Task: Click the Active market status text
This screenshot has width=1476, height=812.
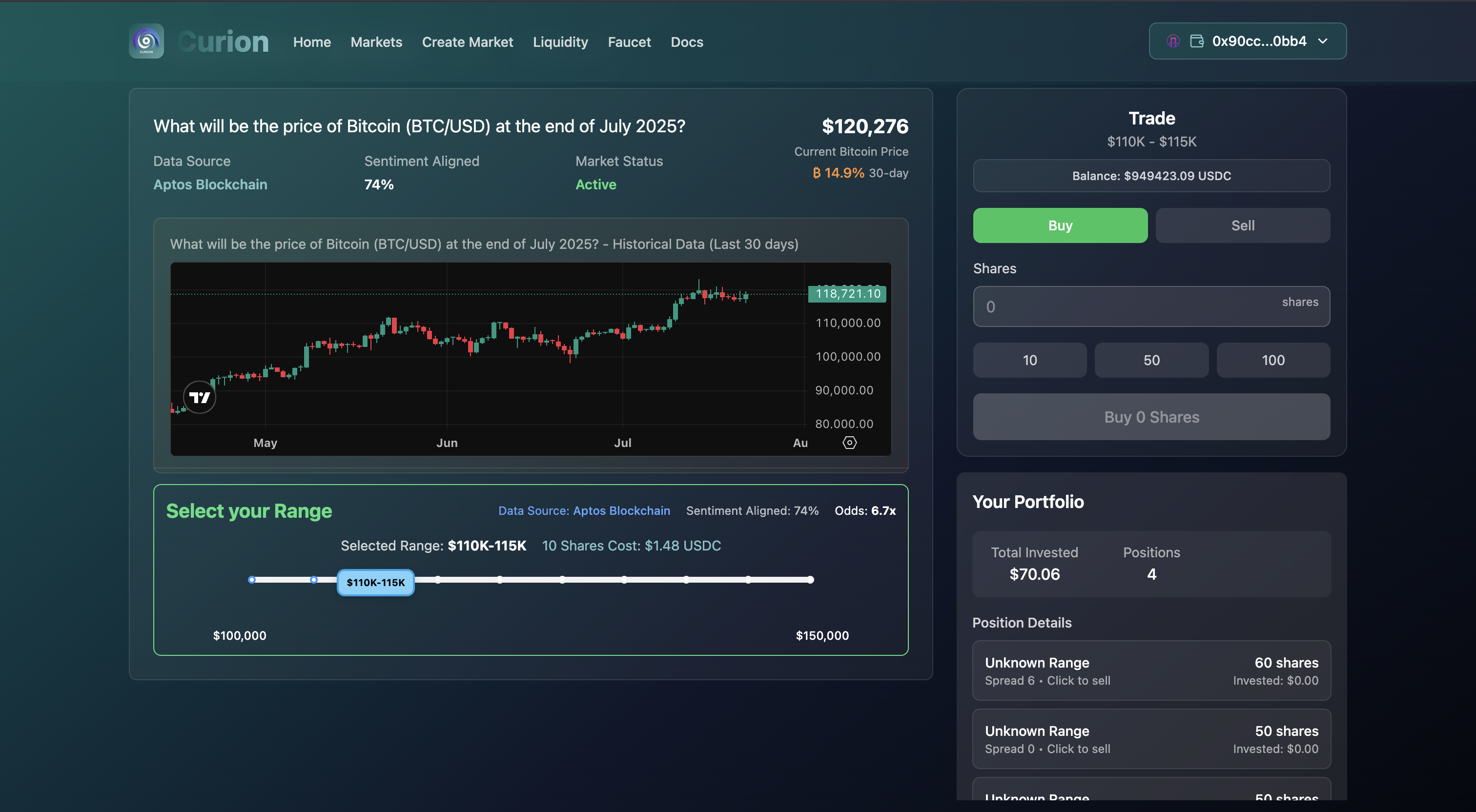Action: tap(595, 184)
